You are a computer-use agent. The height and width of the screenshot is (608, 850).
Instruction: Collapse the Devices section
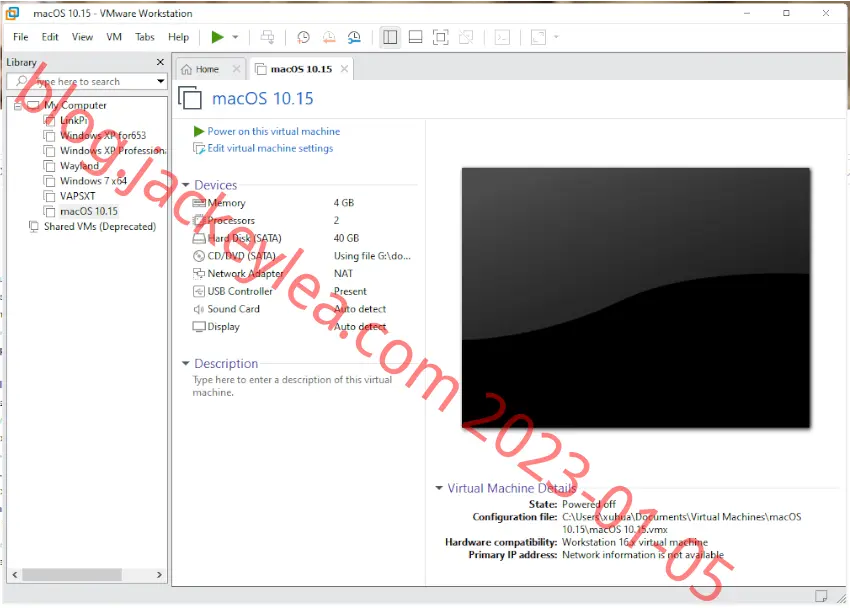(185, 185)
